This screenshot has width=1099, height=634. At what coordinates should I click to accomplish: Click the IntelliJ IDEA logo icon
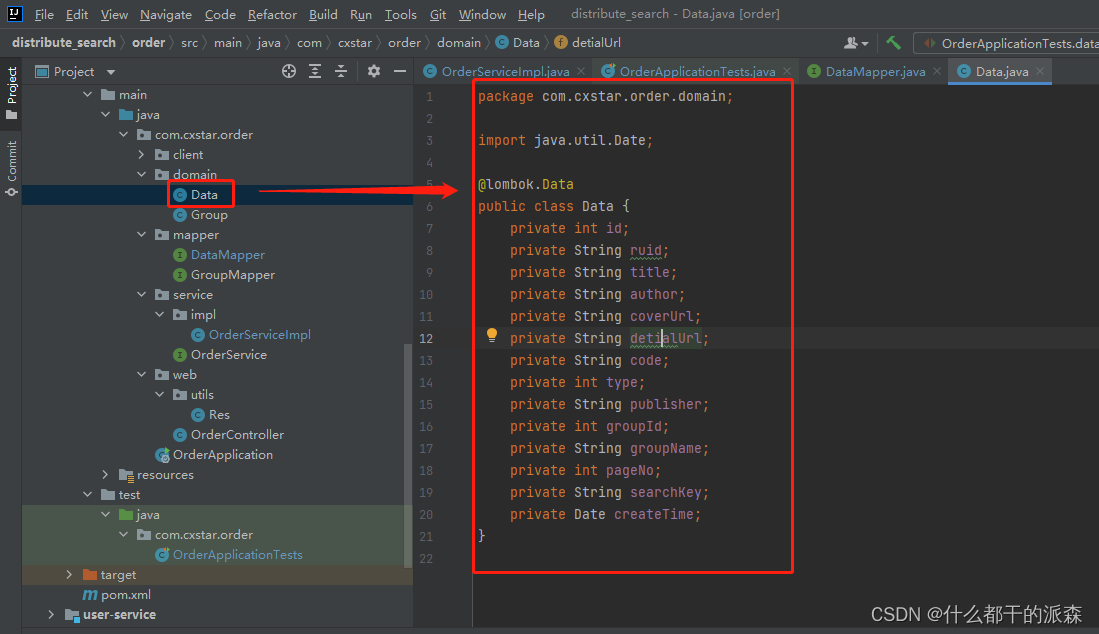[x=14, y=13]
